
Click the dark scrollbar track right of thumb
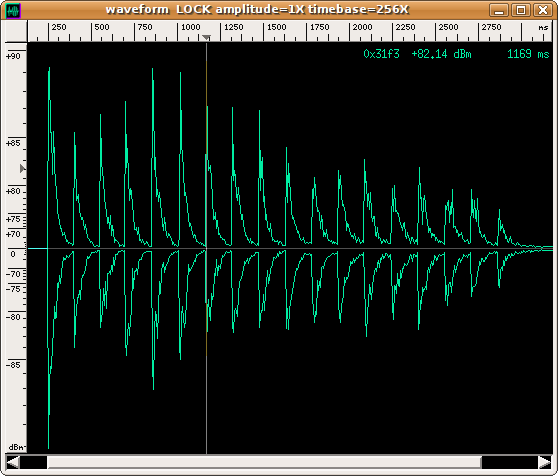click(510, 462)
